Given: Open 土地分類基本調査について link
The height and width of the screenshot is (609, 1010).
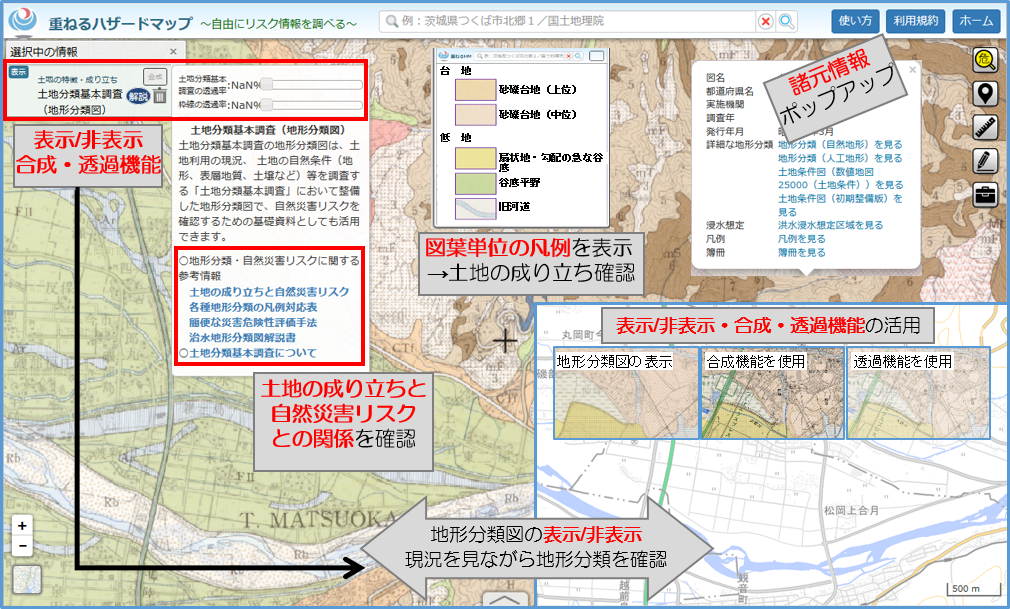Looking at the screenshot, I should tap(252, 353).
